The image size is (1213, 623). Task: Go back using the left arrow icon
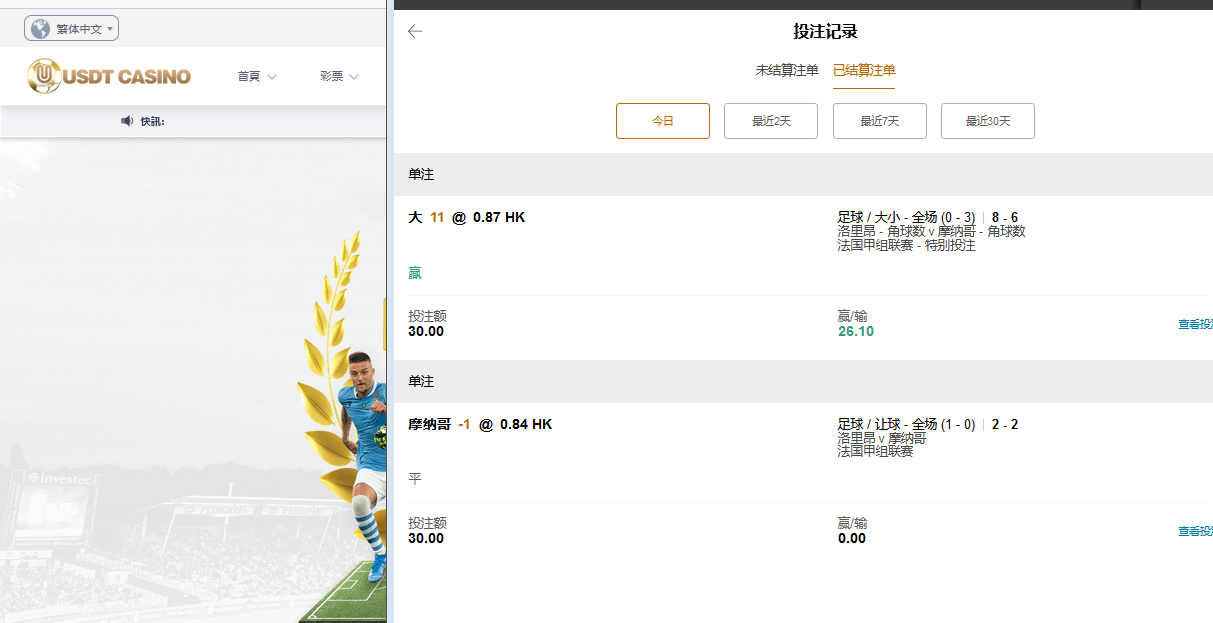[x=415, y=31]
